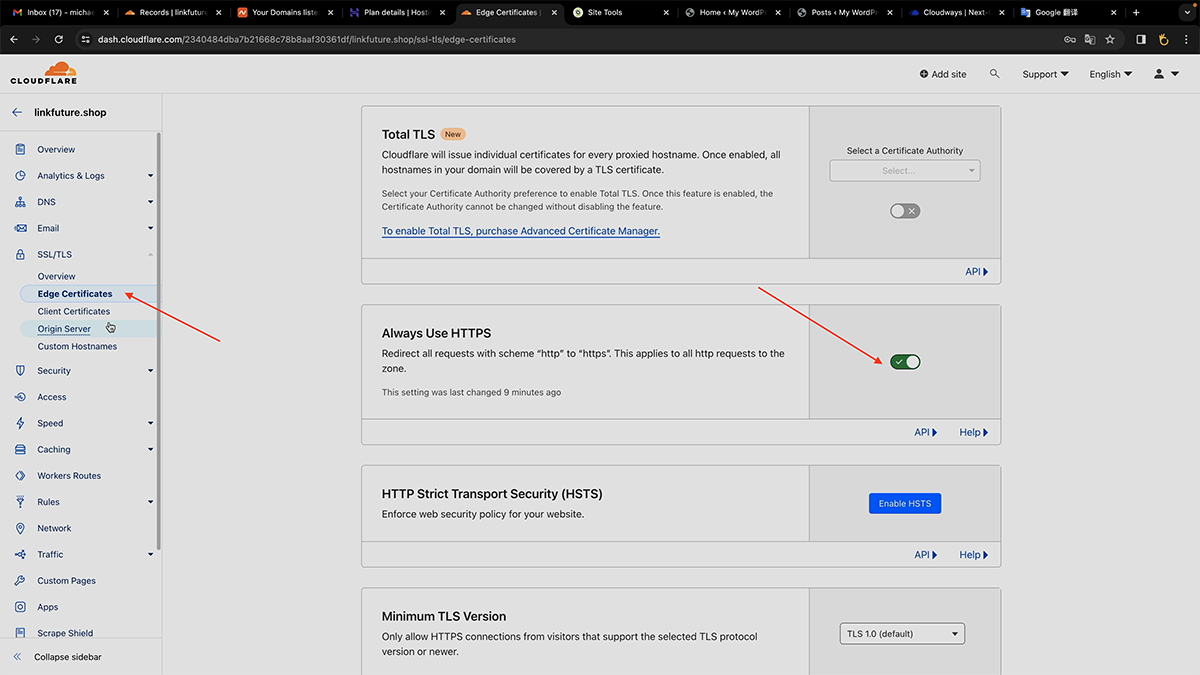The width and height of the screenshot is (1200, 675).
Task: Open the Help link under Always Use HTTPS
Action: [974, 433]
